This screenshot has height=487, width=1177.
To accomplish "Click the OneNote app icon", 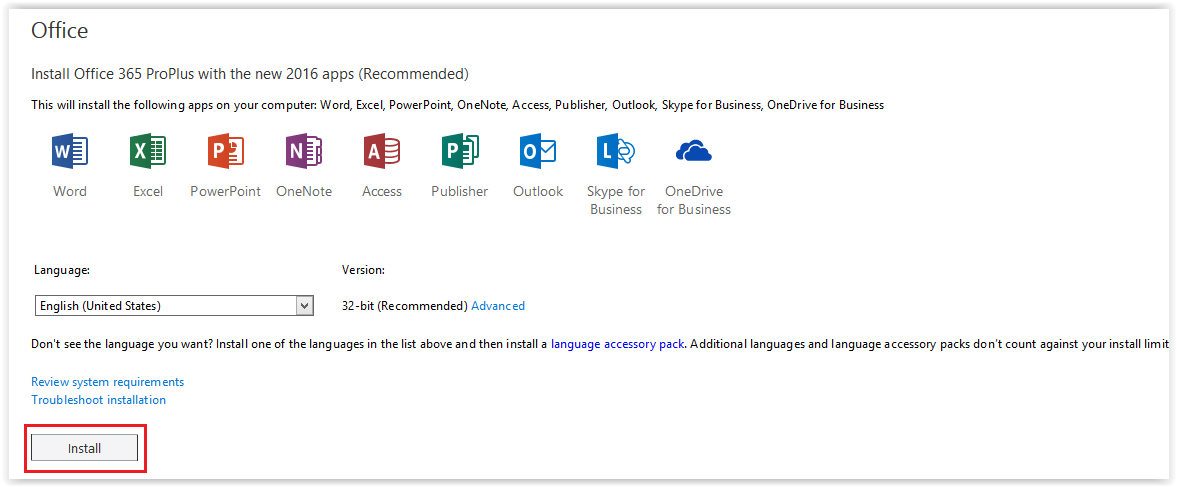I will point(304,153).
